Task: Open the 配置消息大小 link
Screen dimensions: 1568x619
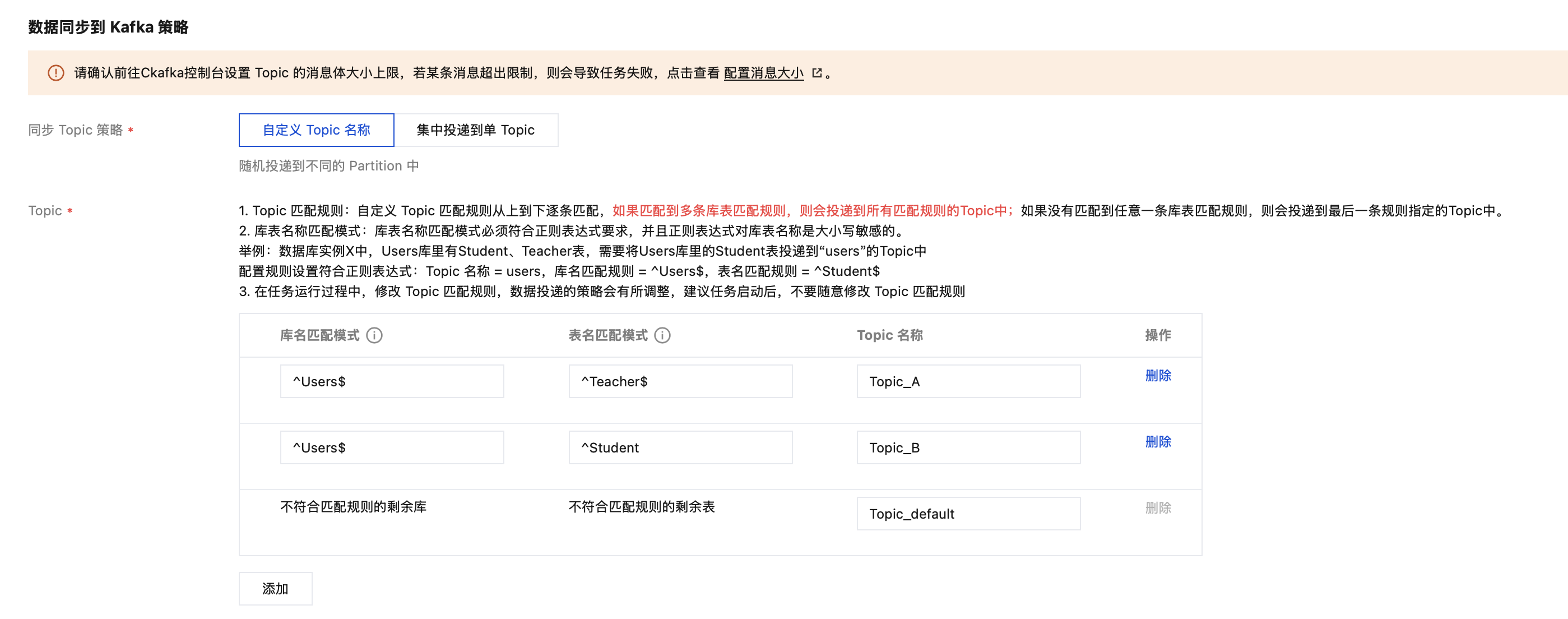Action: click(x=763, y=73)
